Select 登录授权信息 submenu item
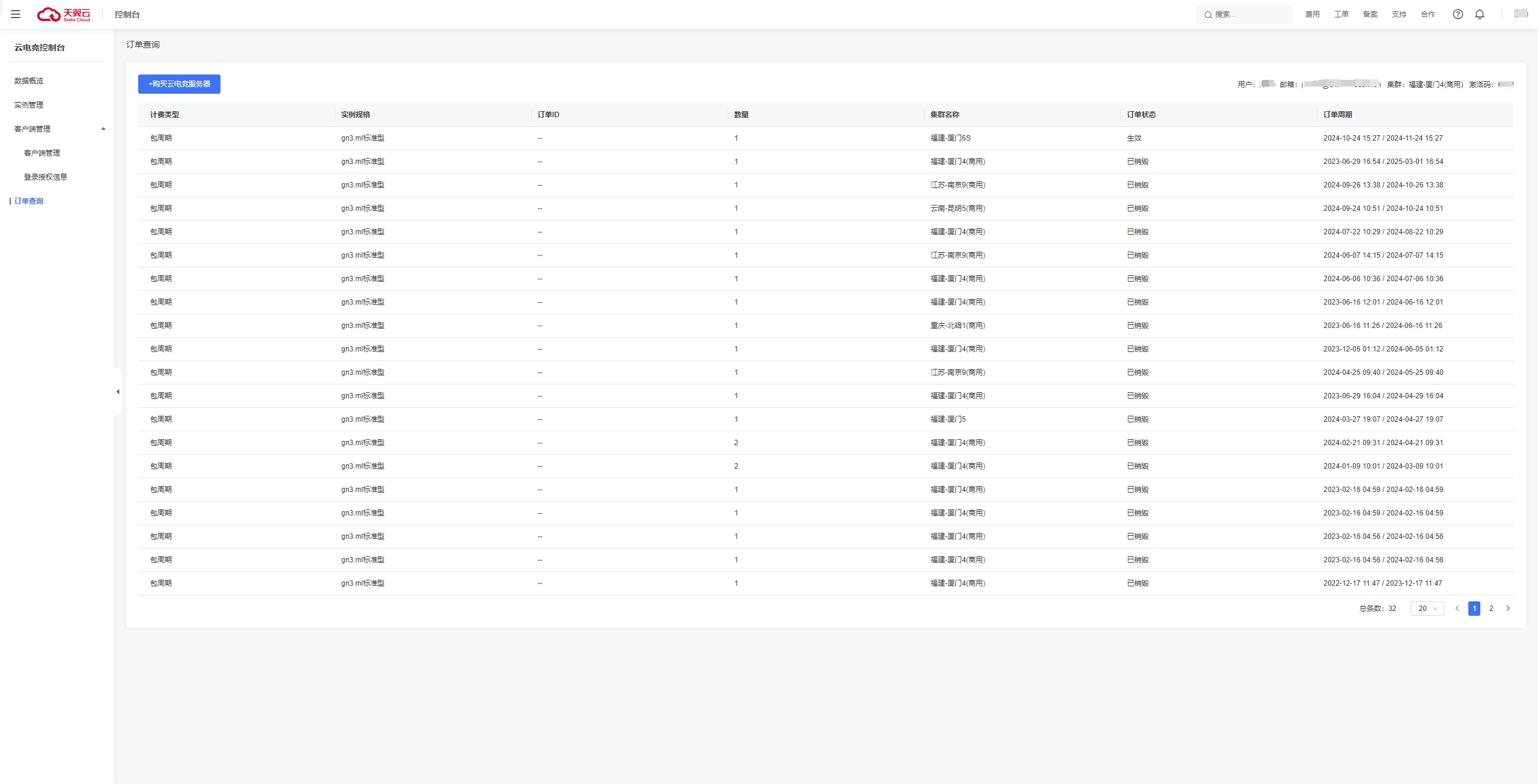1538x784 pixels. (46, 177)
